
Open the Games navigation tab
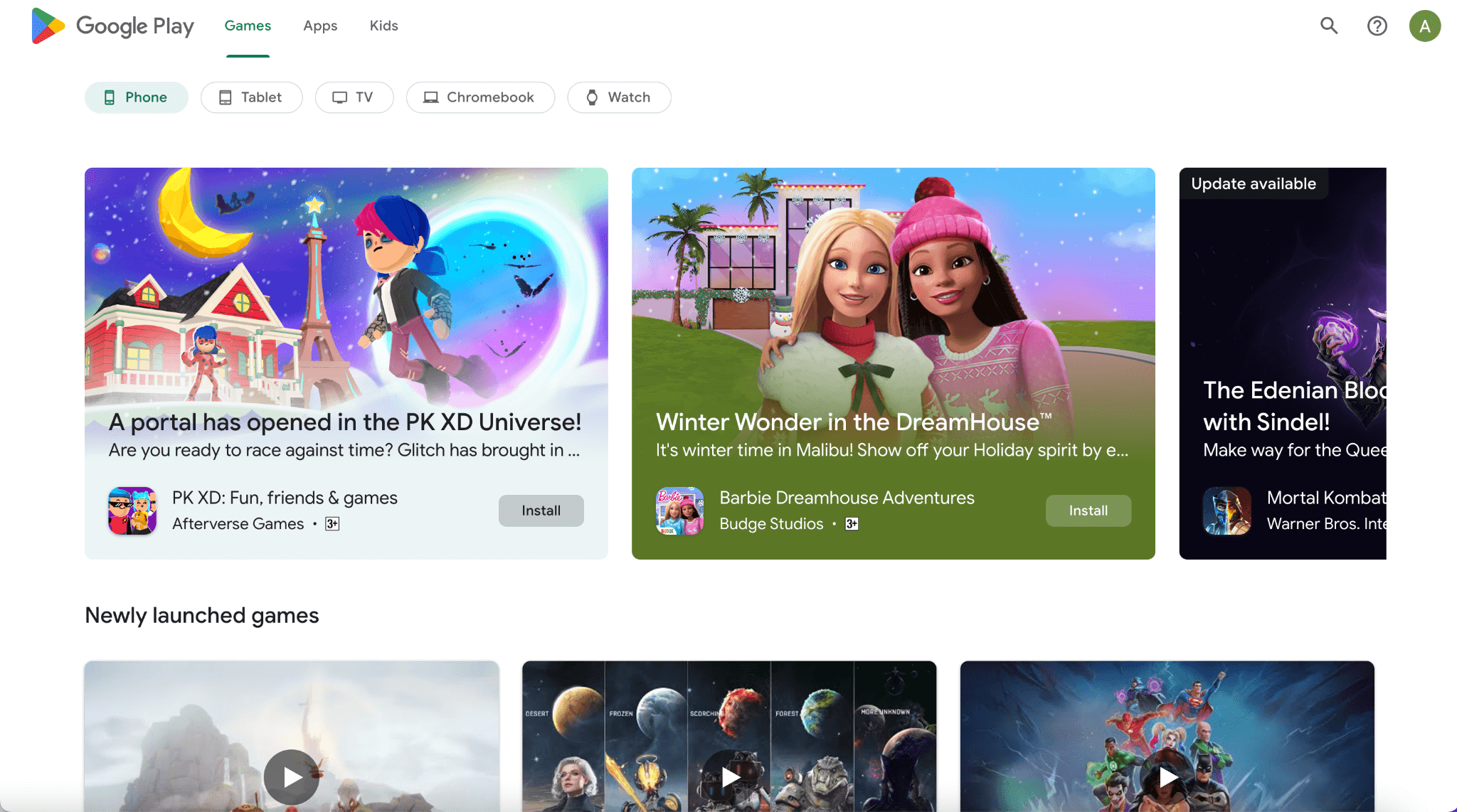(x=247, y=25)
